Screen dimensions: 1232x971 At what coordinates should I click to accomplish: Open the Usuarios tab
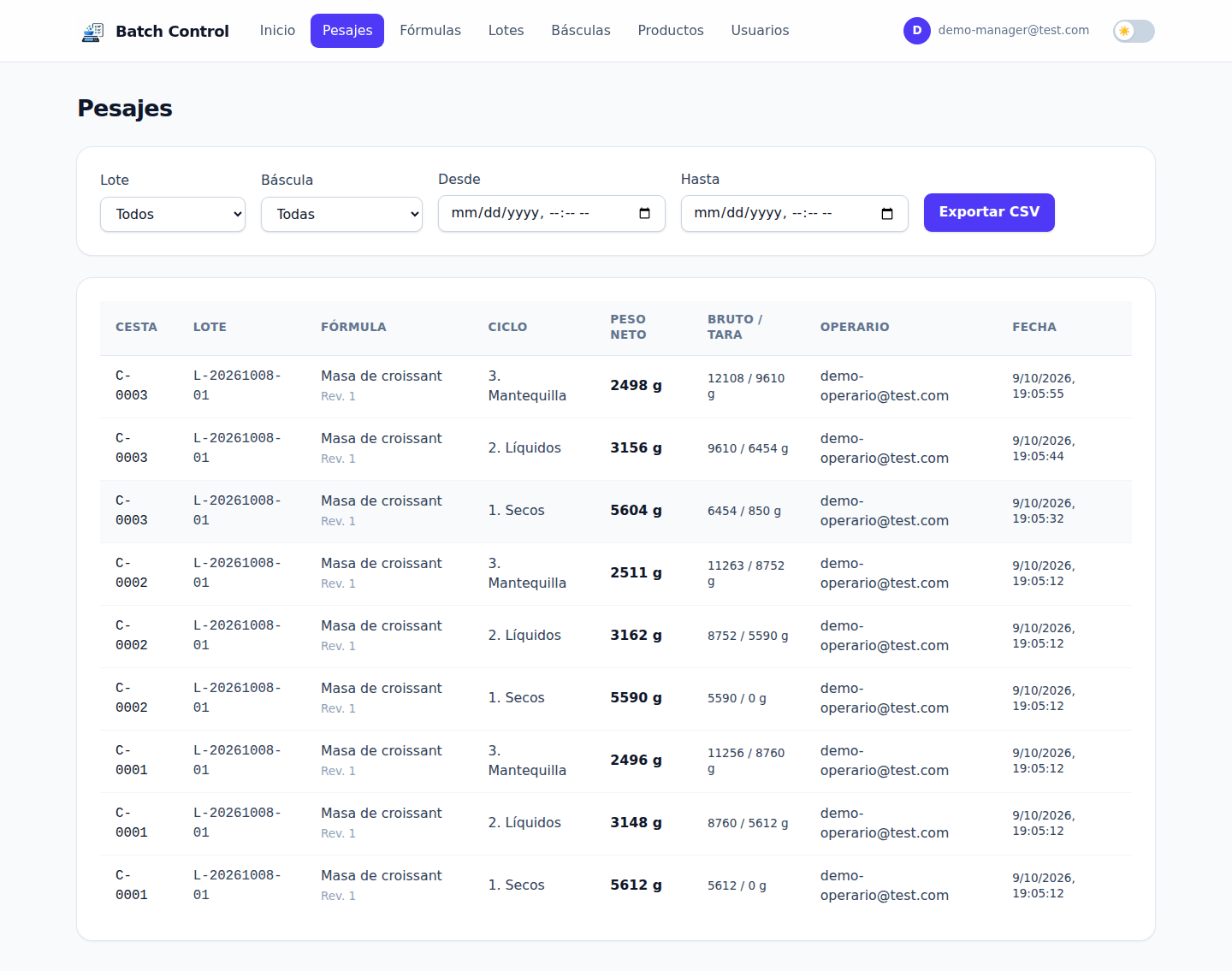pos(760,31)
